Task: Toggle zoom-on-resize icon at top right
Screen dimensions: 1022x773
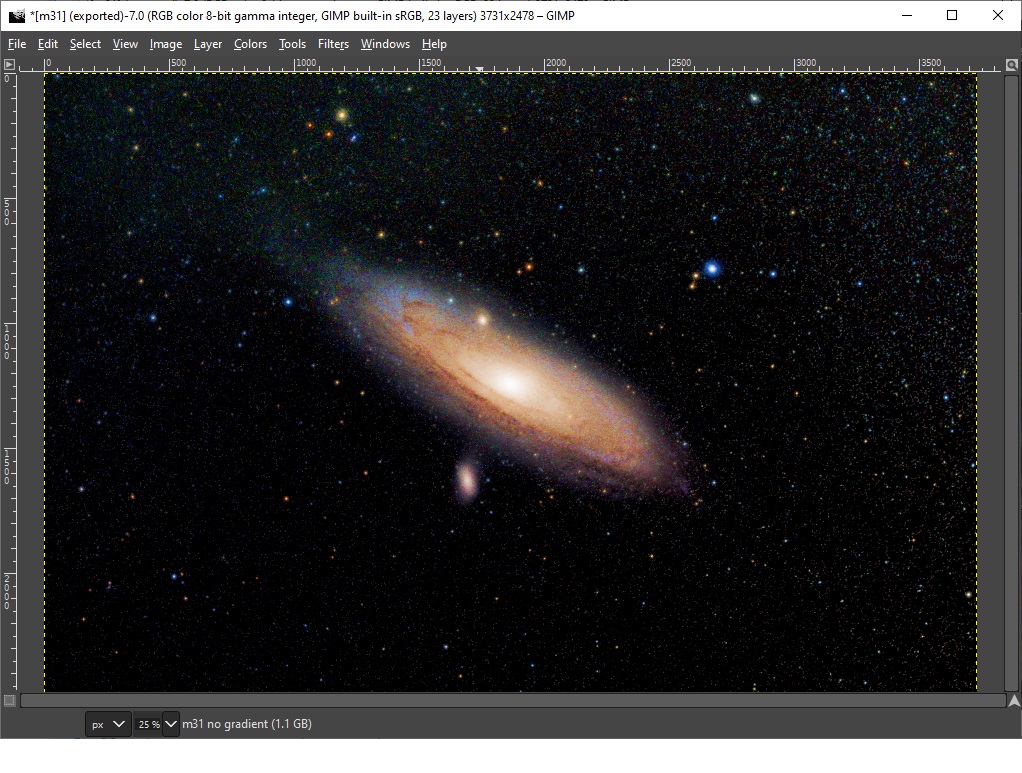Action: point(1012,65)
